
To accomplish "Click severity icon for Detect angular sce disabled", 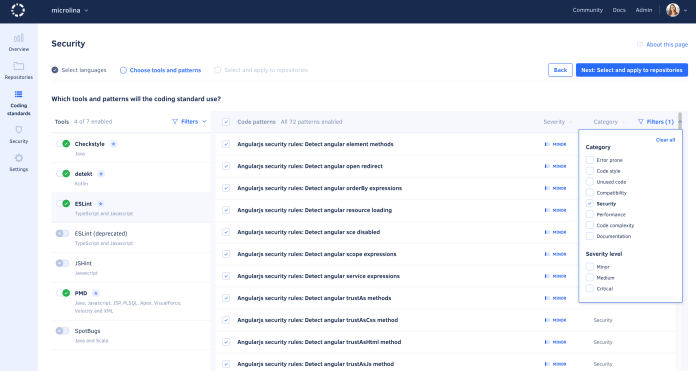I will 547,232.
